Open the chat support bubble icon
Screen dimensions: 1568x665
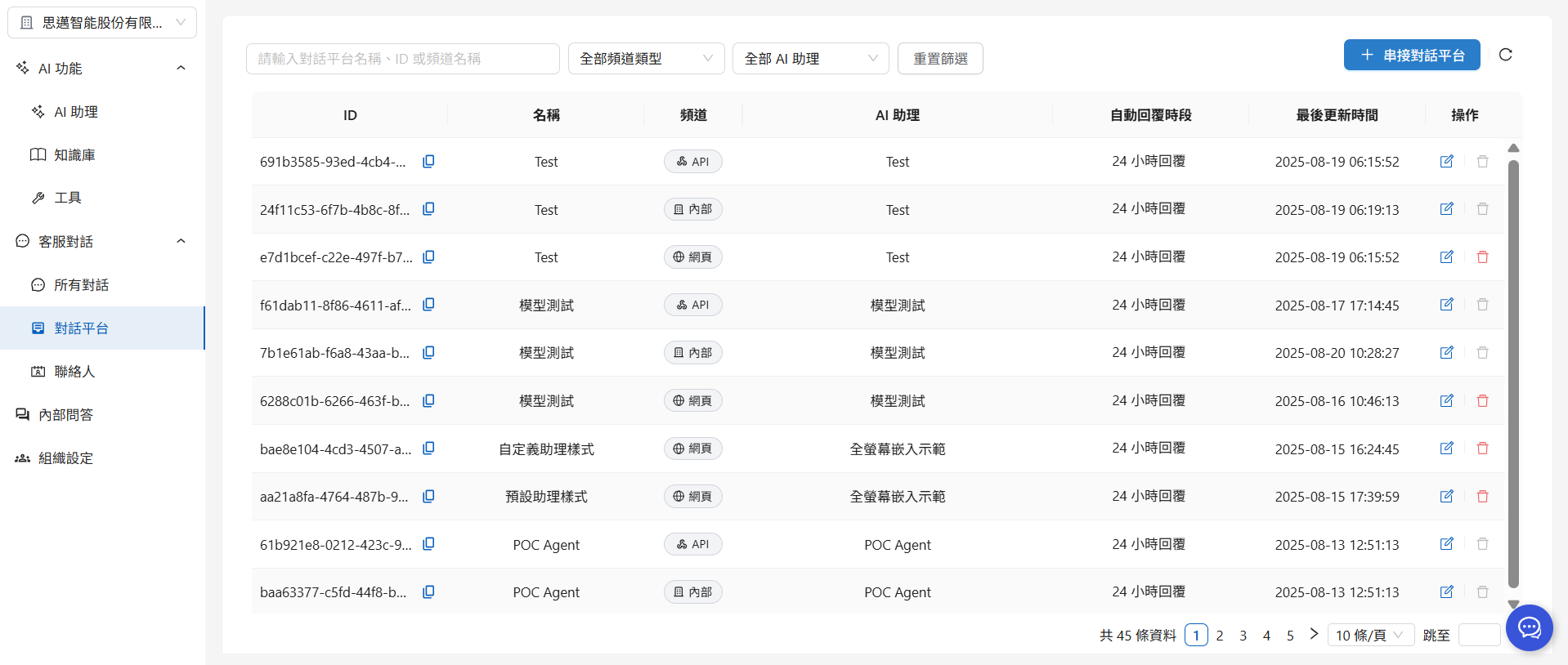tap(1529, 627)
